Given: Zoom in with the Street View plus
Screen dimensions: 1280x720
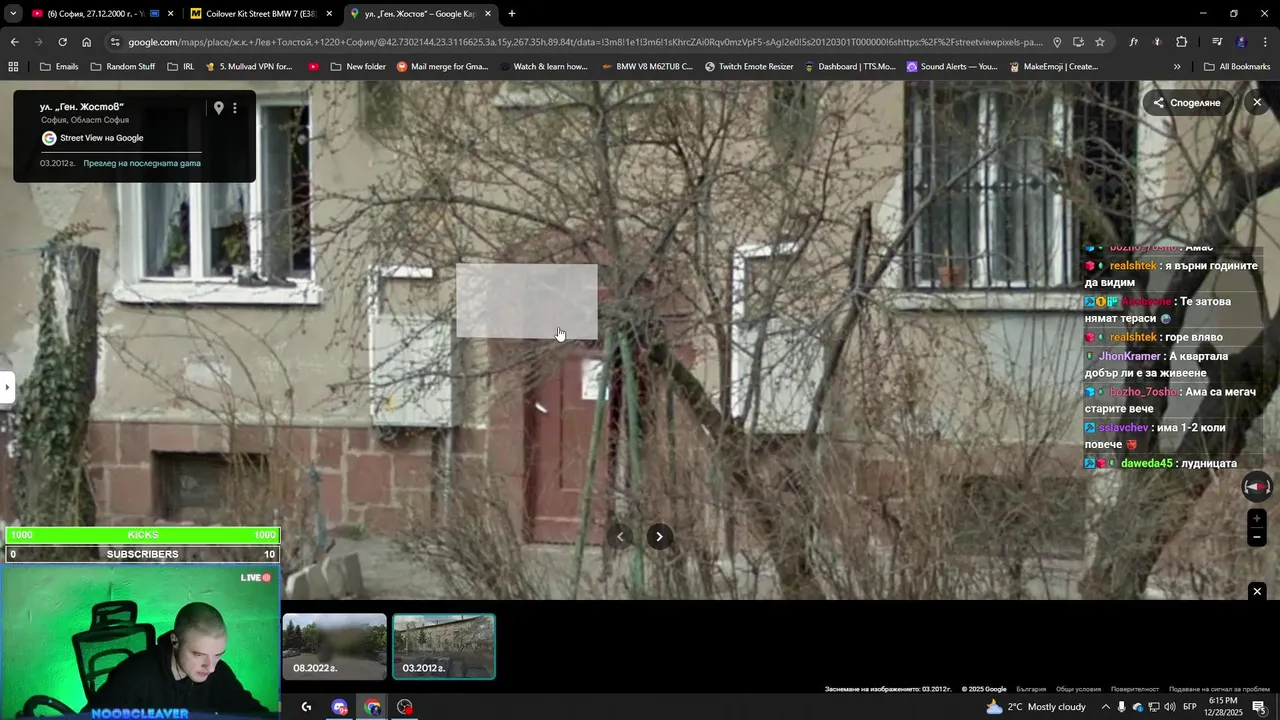Looking at the screenshot, I should click(x=1257, y=519).
